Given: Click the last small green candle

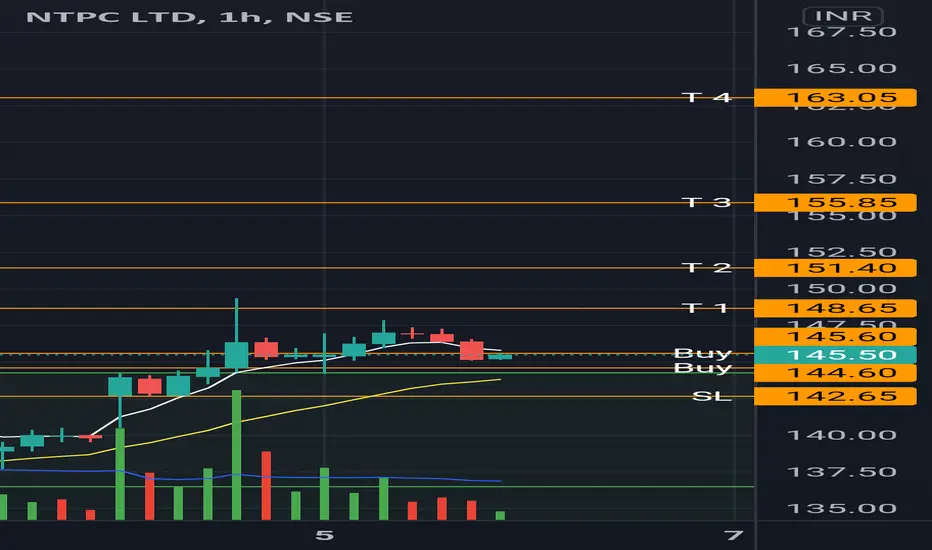Looking at the screenshot, I should 500,357.
